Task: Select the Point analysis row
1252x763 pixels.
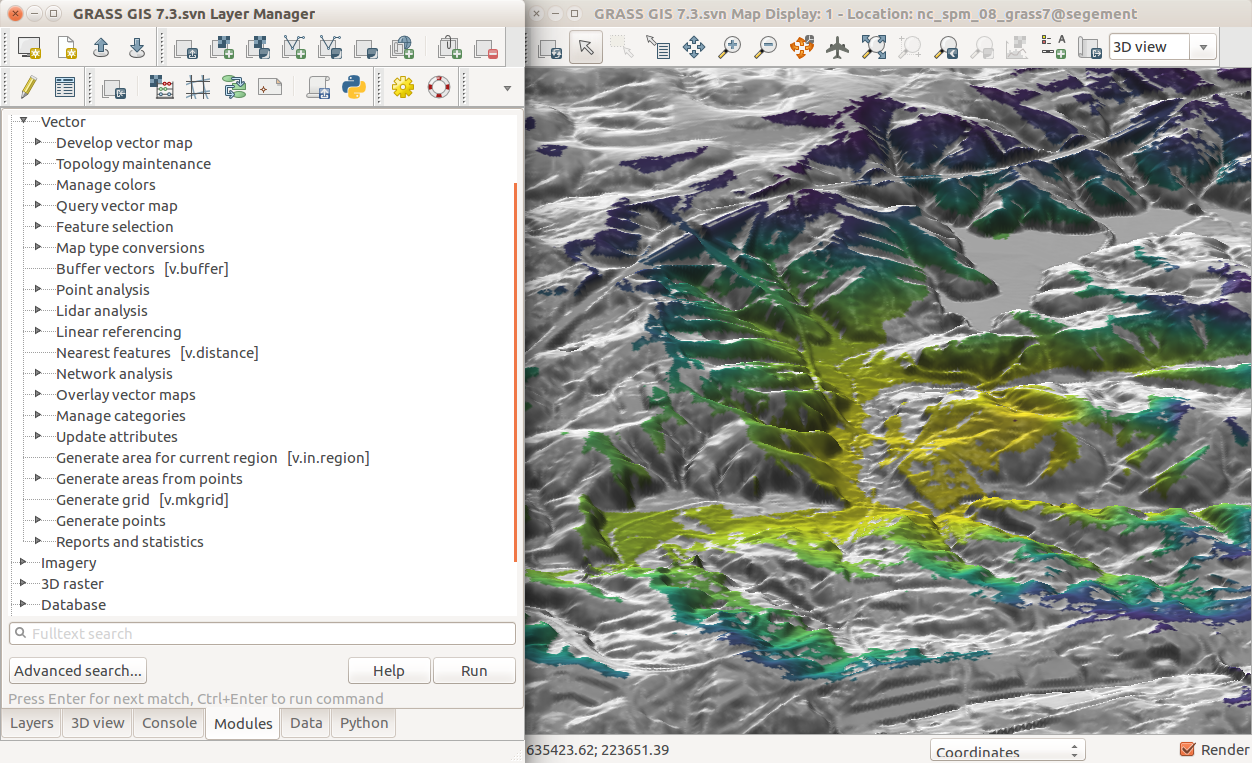Action: click(x=103, y=289)
